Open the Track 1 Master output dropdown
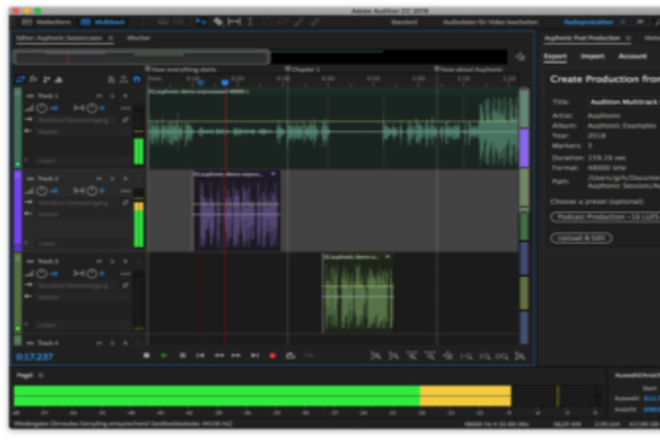Image resolution: width=660 pixels, height=440 pixels. tap(82, 132)
